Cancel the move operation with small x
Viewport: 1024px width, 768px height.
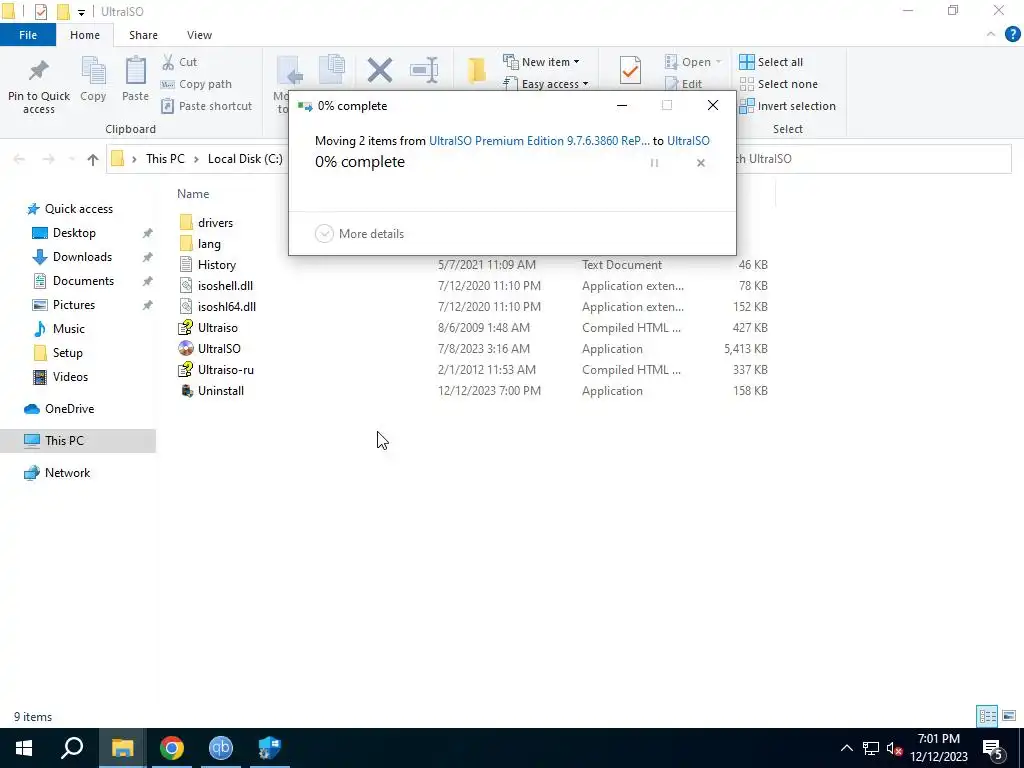pos(701,163)
